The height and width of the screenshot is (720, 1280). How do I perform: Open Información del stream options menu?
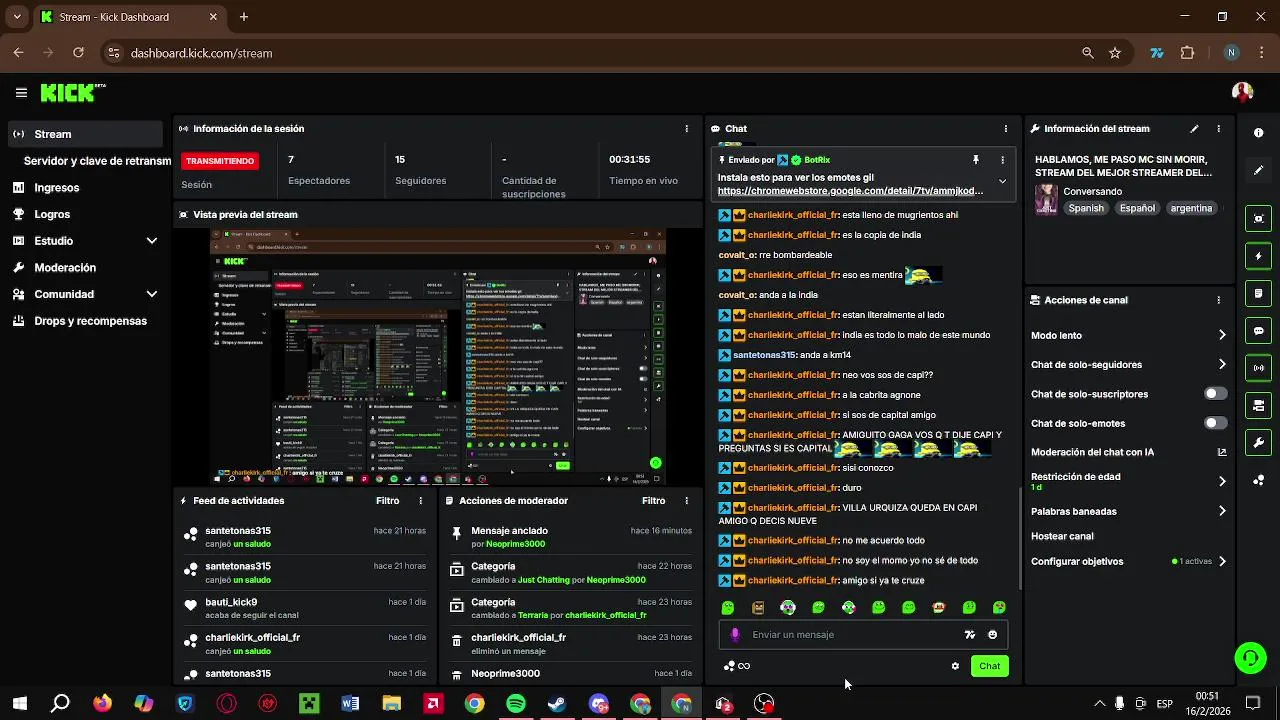click(1218, 129)
